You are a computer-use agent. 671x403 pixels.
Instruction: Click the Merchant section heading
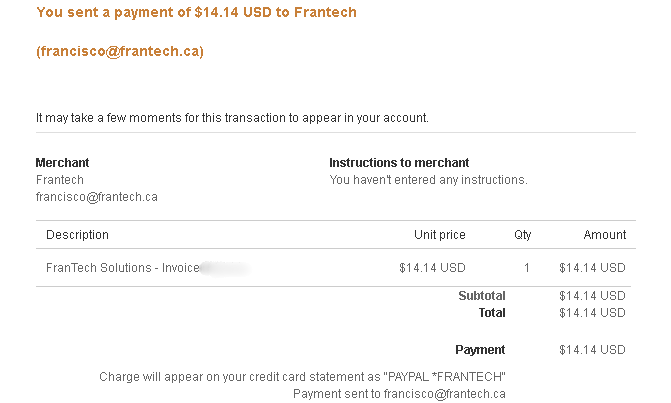coord(62,163)
